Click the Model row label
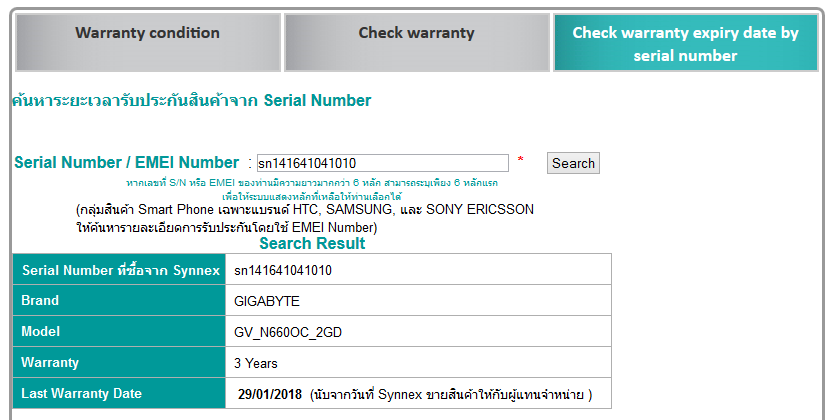The height and width of the screenshot is (420, 834). [x=41, y=331]
